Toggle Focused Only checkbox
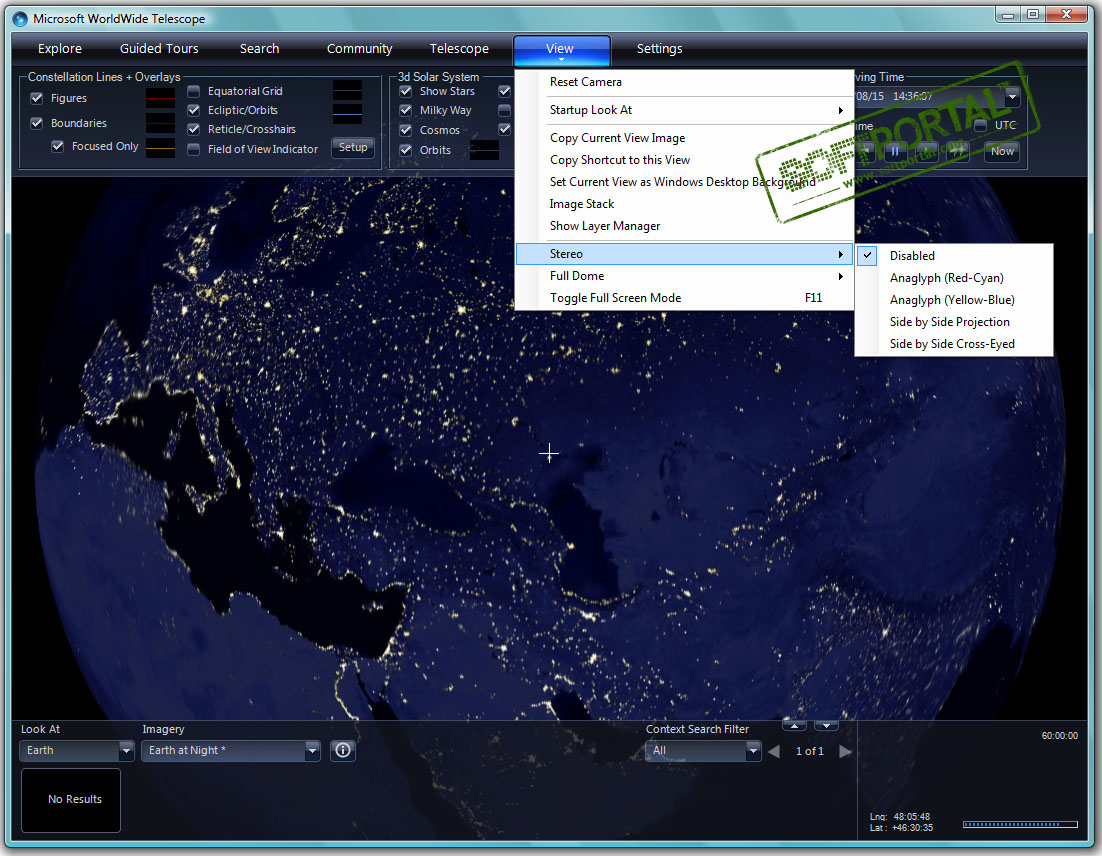 (58, 146)
